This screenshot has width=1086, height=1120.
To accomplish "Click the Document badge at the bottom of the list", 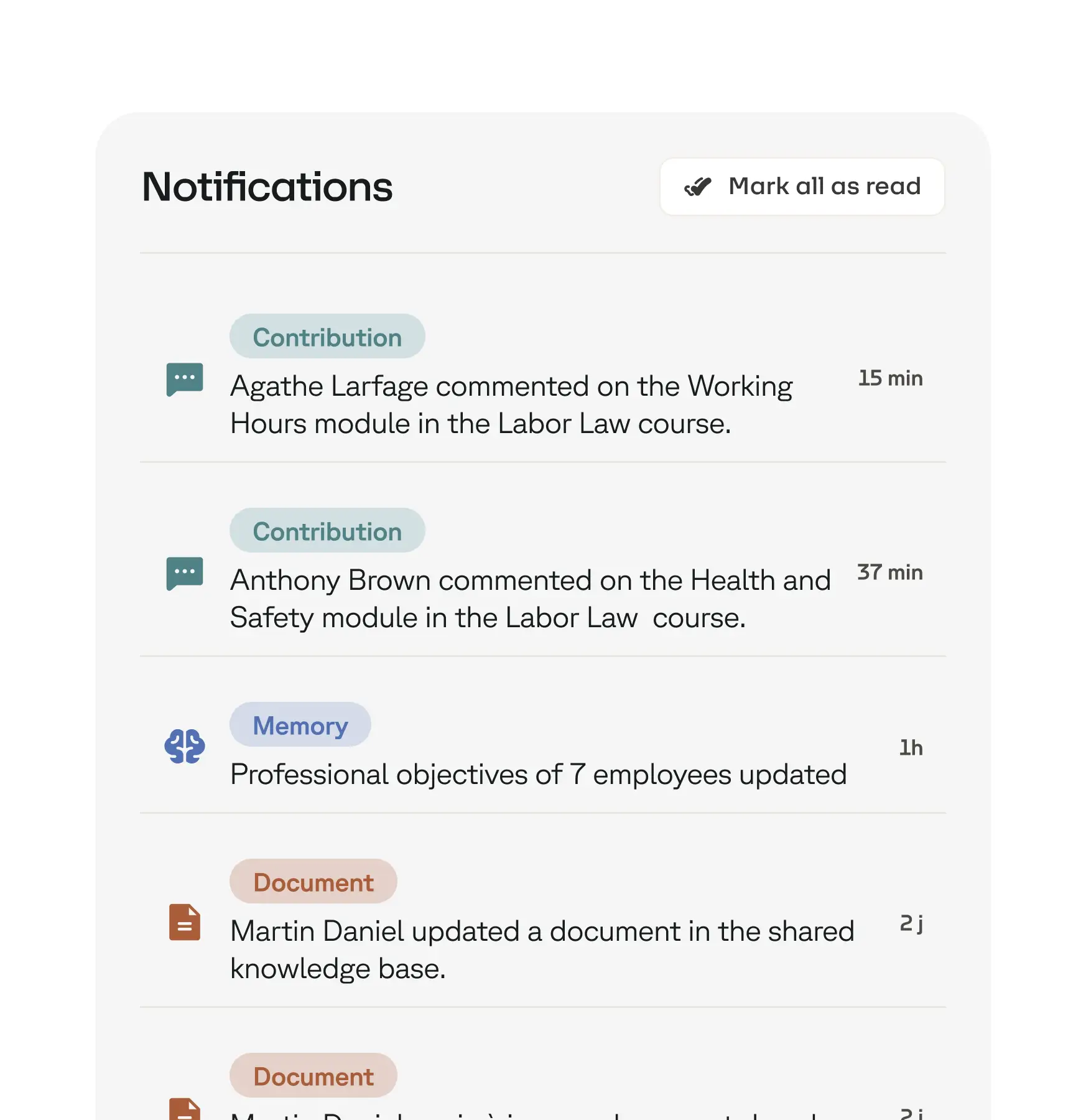I will pyautogui.click(x=313, y=1076).
